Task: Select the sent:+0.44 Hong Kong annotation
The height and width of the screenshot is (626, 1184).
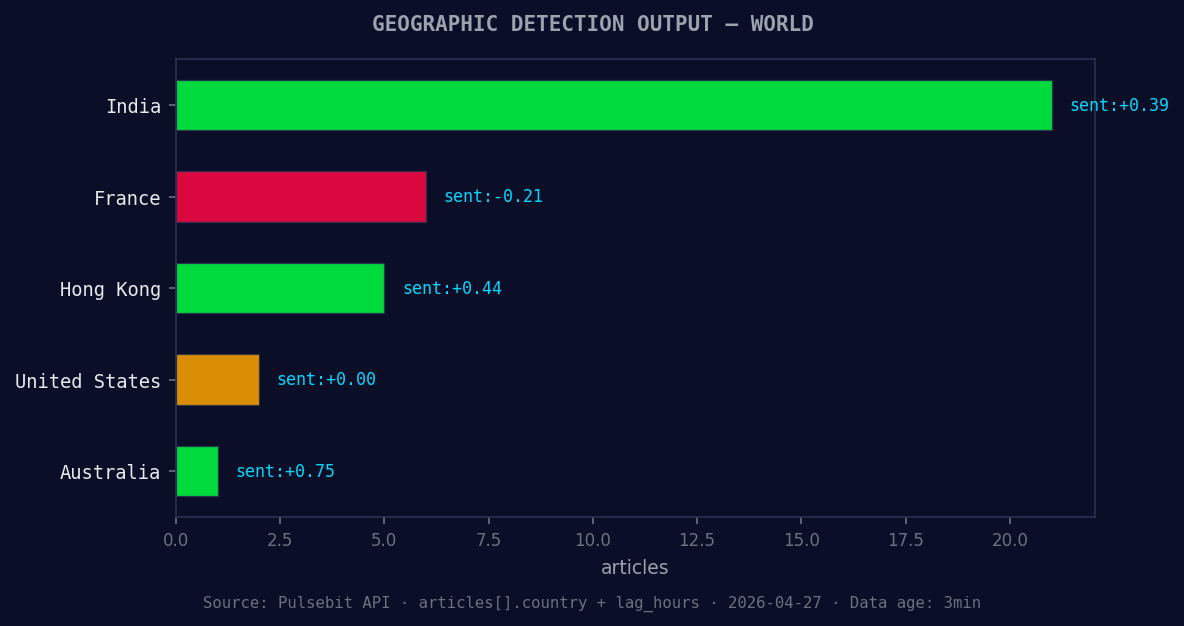Action: click(452, 288)
